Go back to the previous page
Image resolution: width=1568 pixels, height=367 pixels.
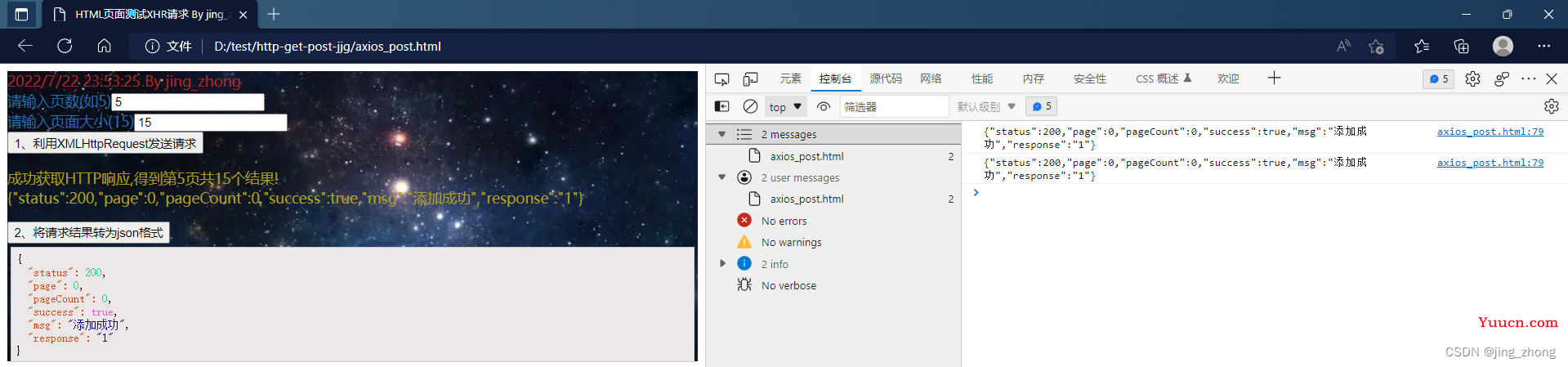click(x=25, y=46)
